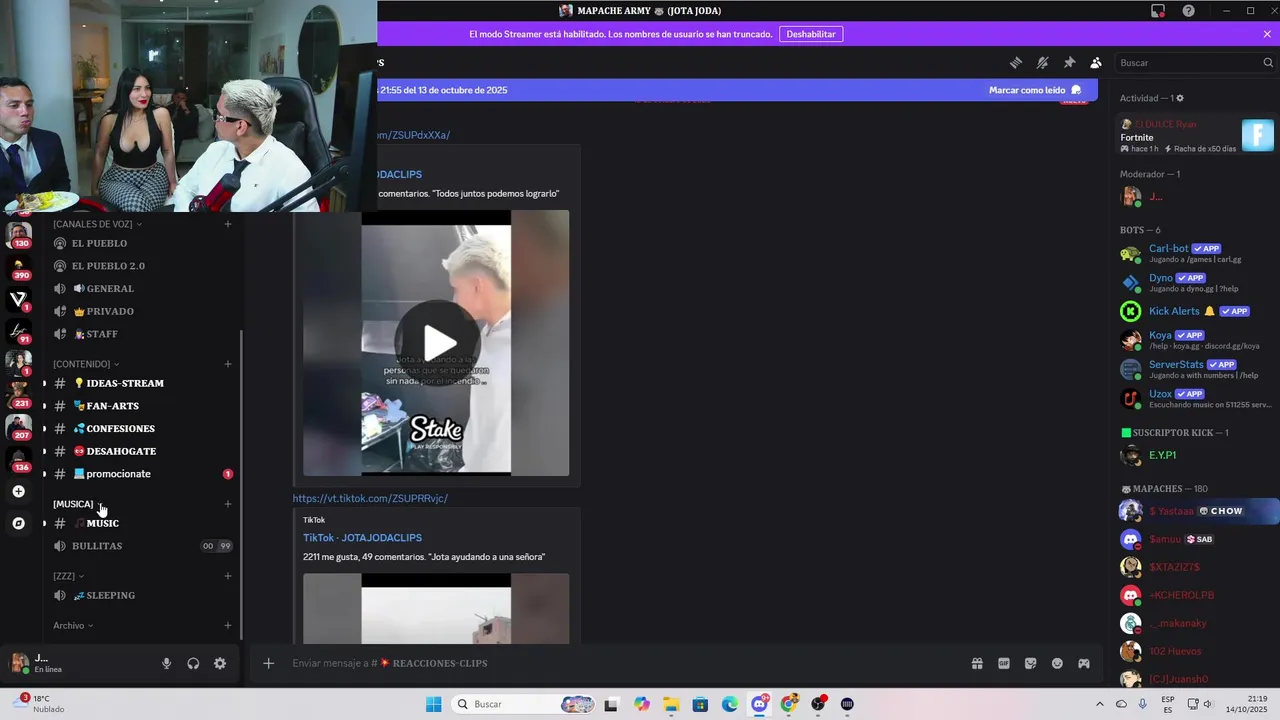Open CONFESIONES text channel
This screenshot has width=1280, height=720.
pyautogui.click(x=142, y=429)
